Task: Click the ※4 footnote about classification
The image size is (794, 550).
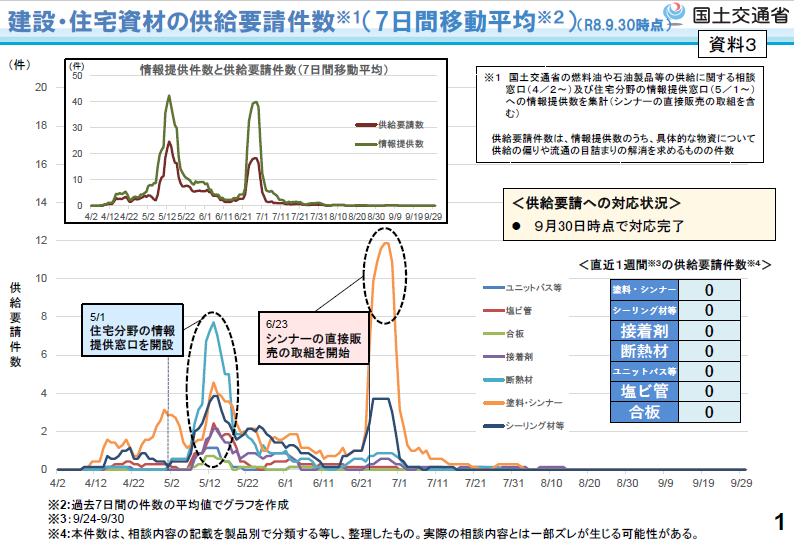Action: click(x=374, y=534)
